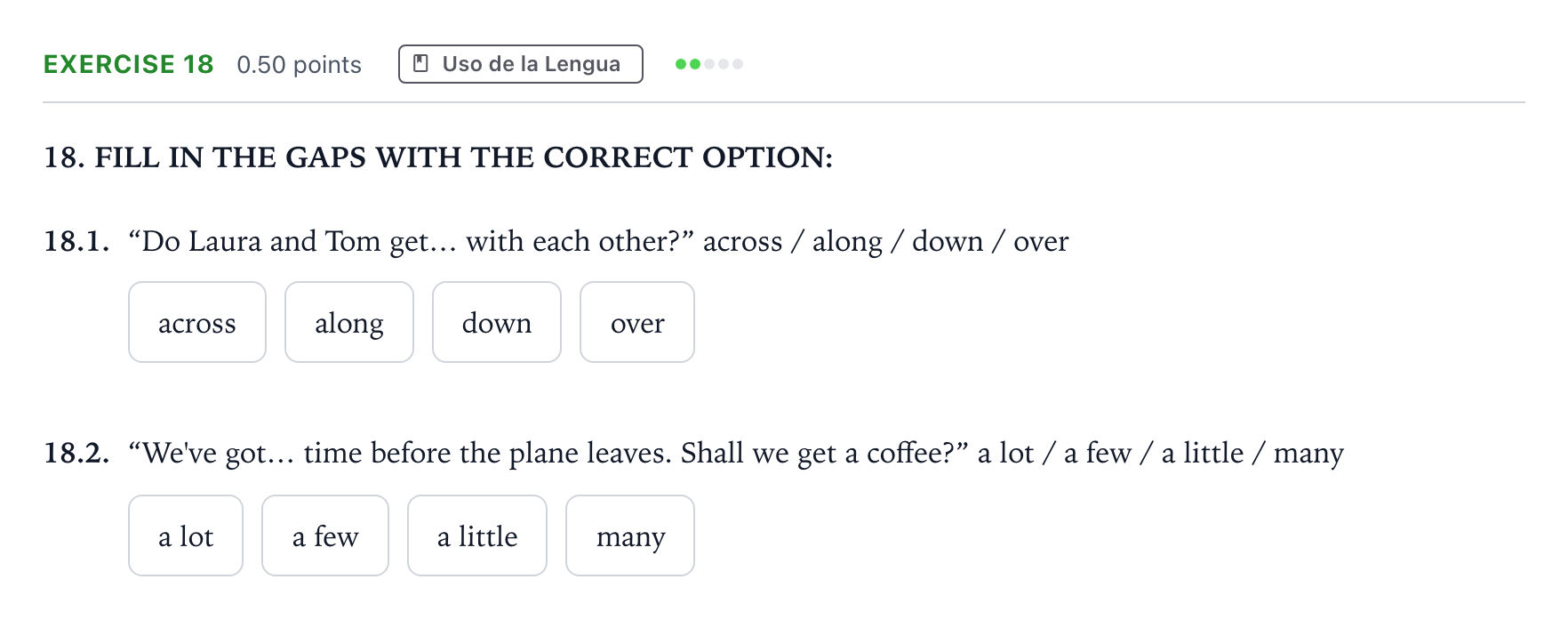Click the inline 'a lot / a few / a little / many' text

(1161, 453)
